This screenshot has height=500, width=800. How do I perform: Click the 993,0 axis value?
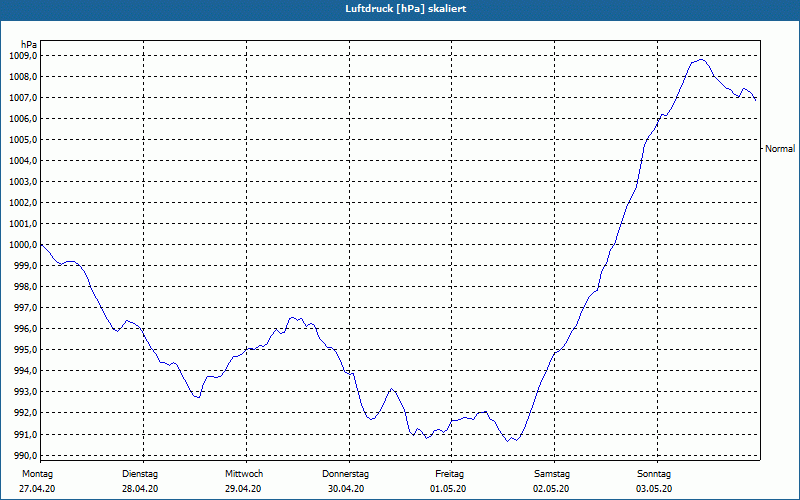(25, 392)
